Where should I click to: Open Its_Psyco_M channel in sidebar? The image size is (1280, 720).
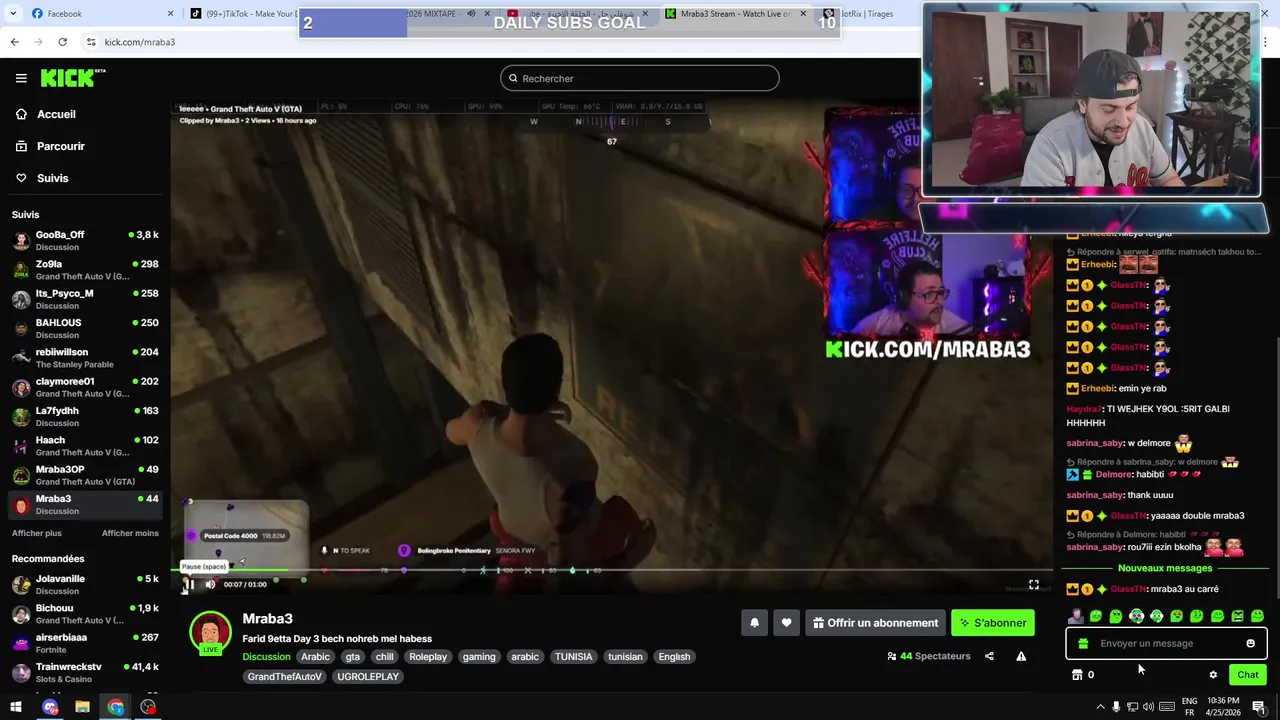pos(85,299)
